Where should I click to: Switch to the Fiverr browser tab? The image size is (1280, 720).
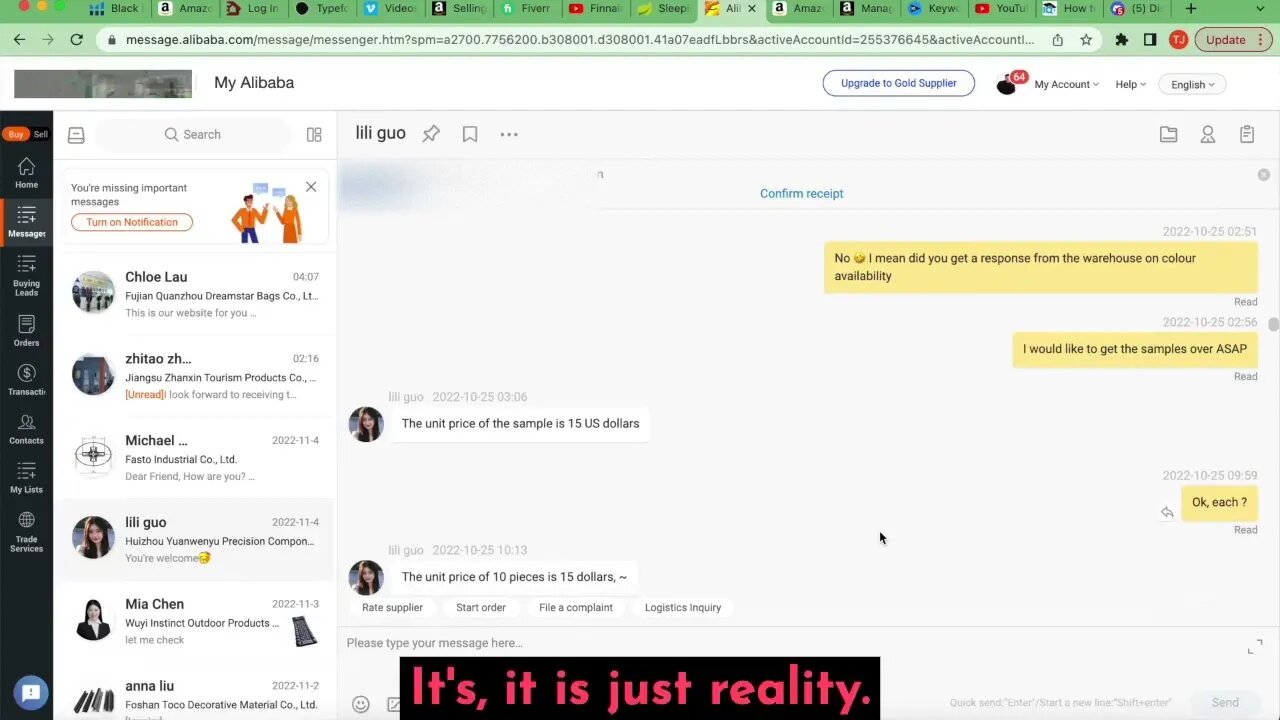526,9
